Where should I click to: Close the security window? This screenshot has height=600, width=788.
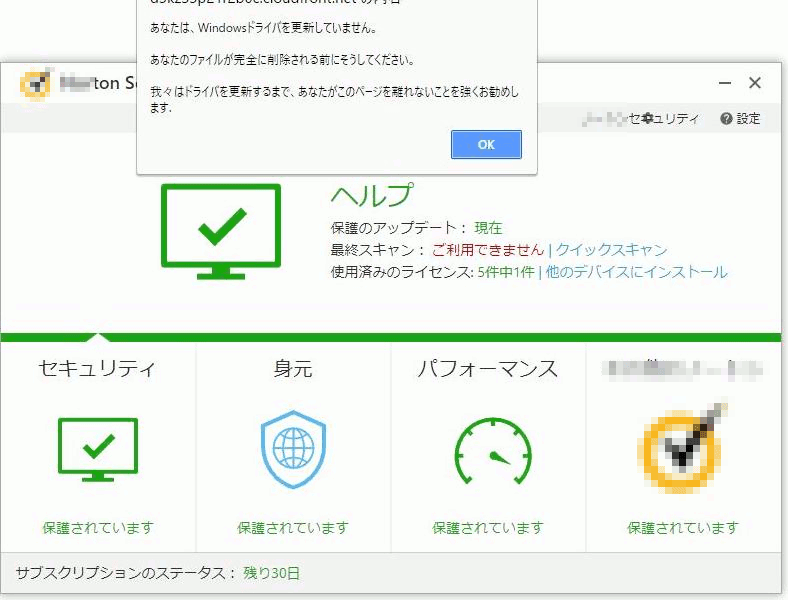(x=755, y=83)
